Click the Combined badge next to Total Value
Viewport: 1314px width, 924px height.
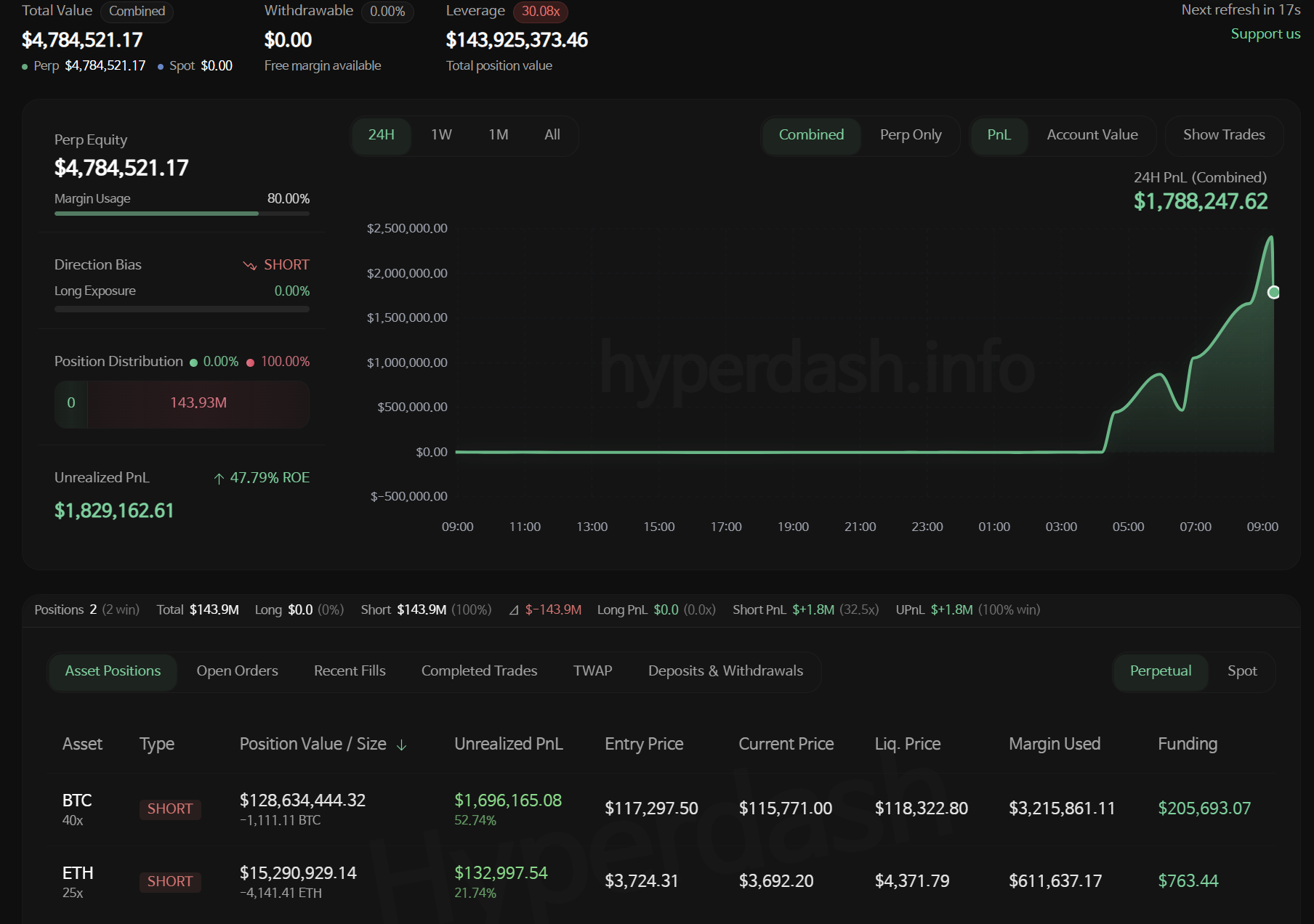click(137, 12)
